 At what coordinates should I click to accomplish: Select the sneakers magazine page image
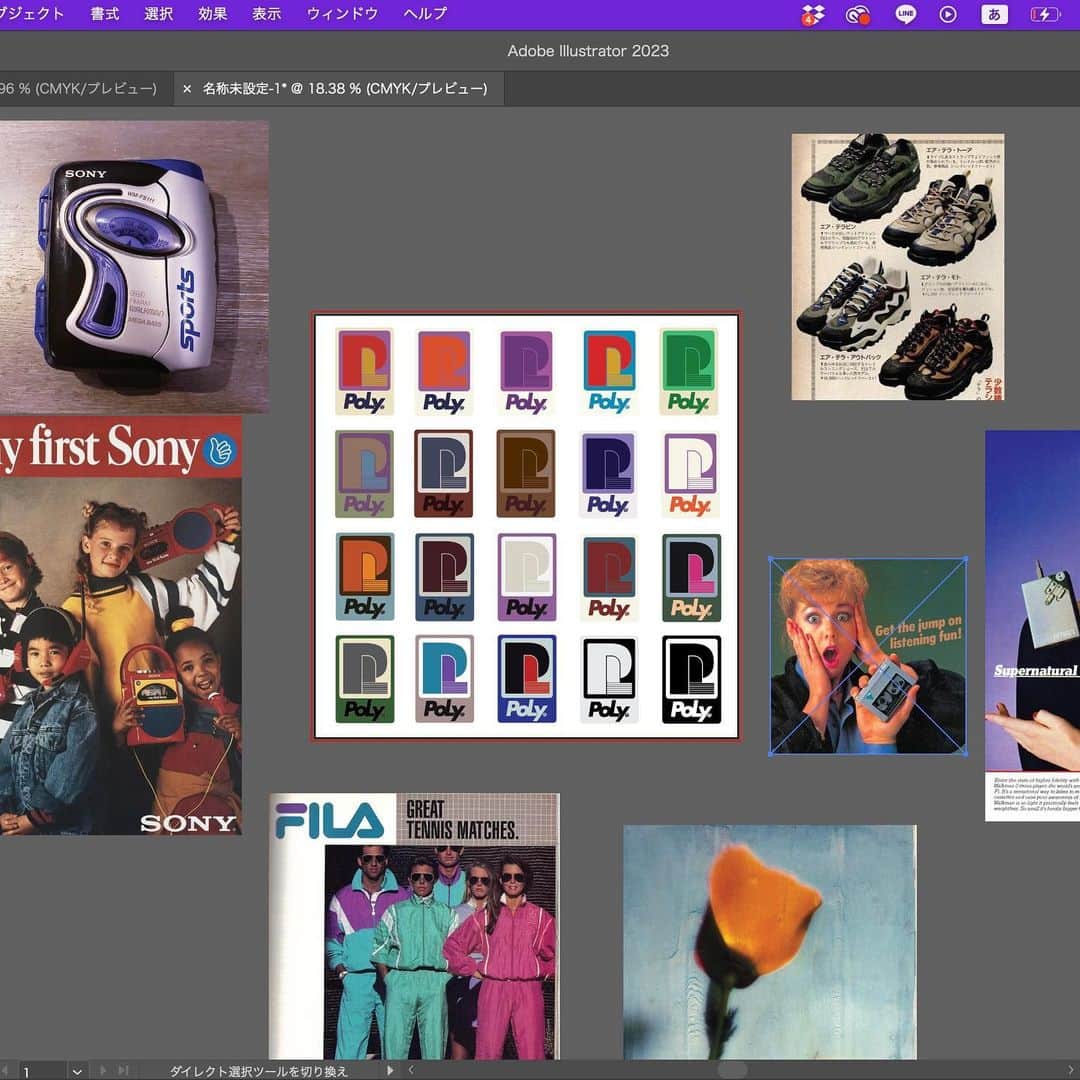[x=897, y=267]
